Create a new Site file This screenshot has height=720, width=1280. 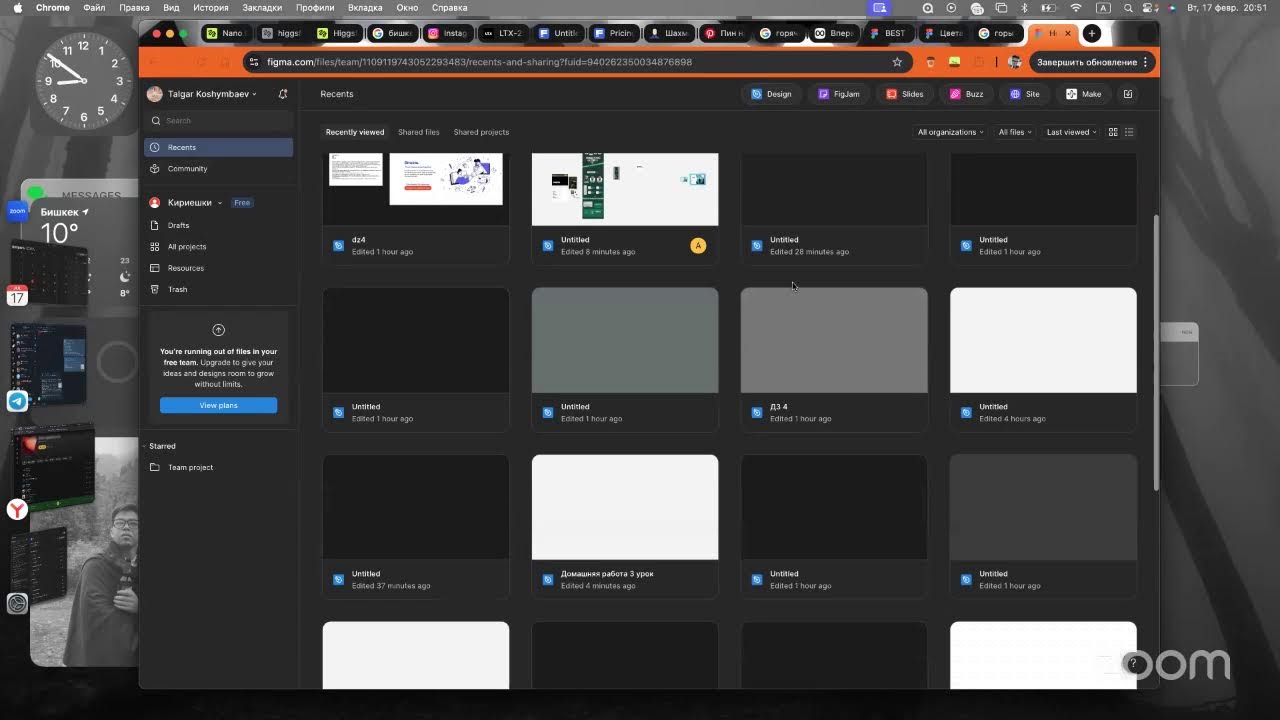tap(1025, 94)
